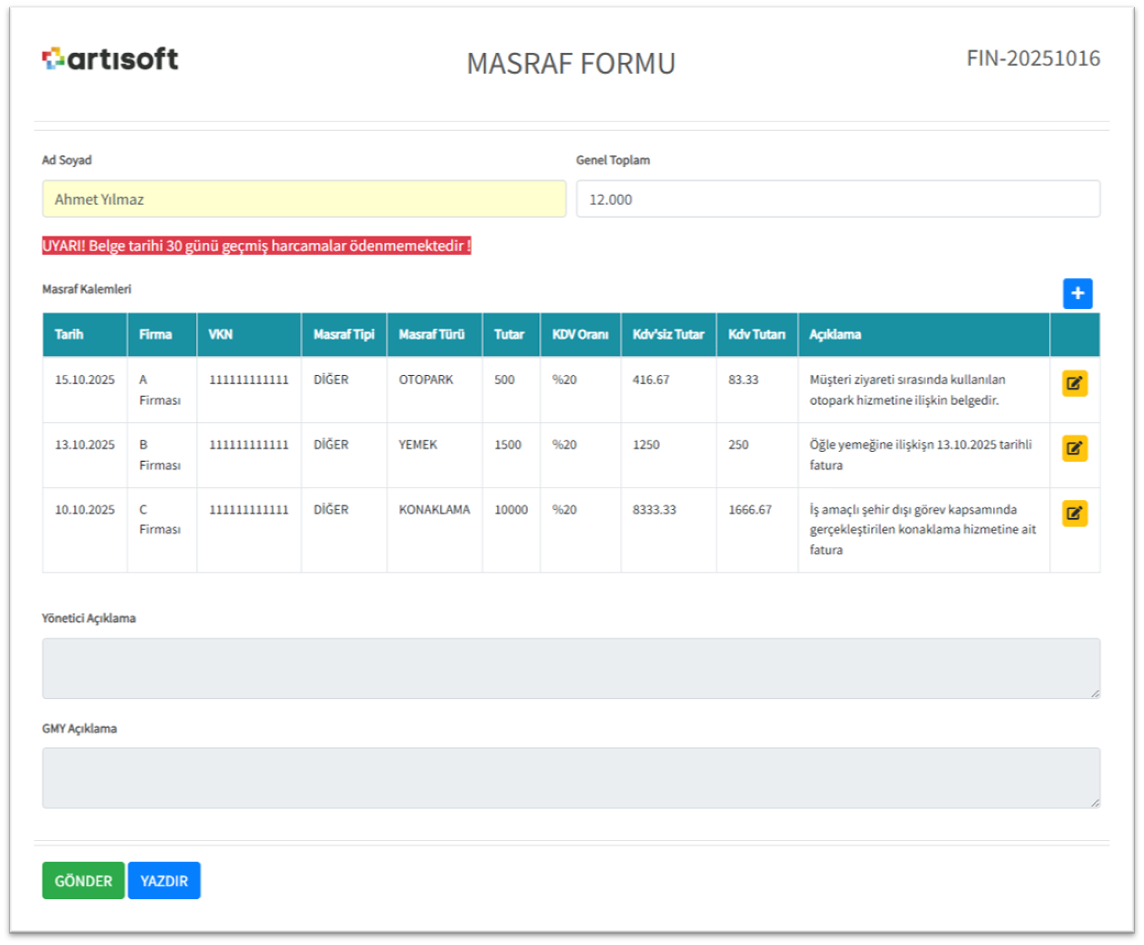
Task: Edit the YEMEK expense row
Action: 1074,448
